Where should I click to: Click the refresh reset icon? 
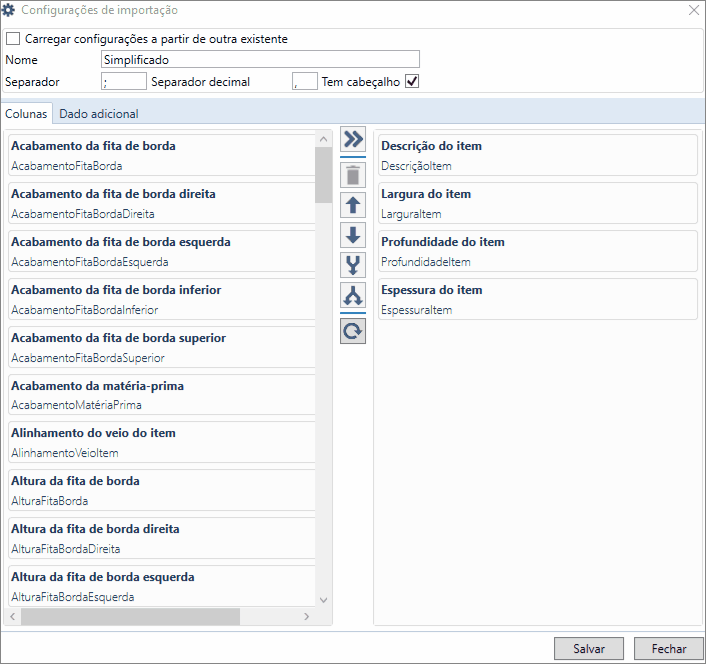point(353,331)
